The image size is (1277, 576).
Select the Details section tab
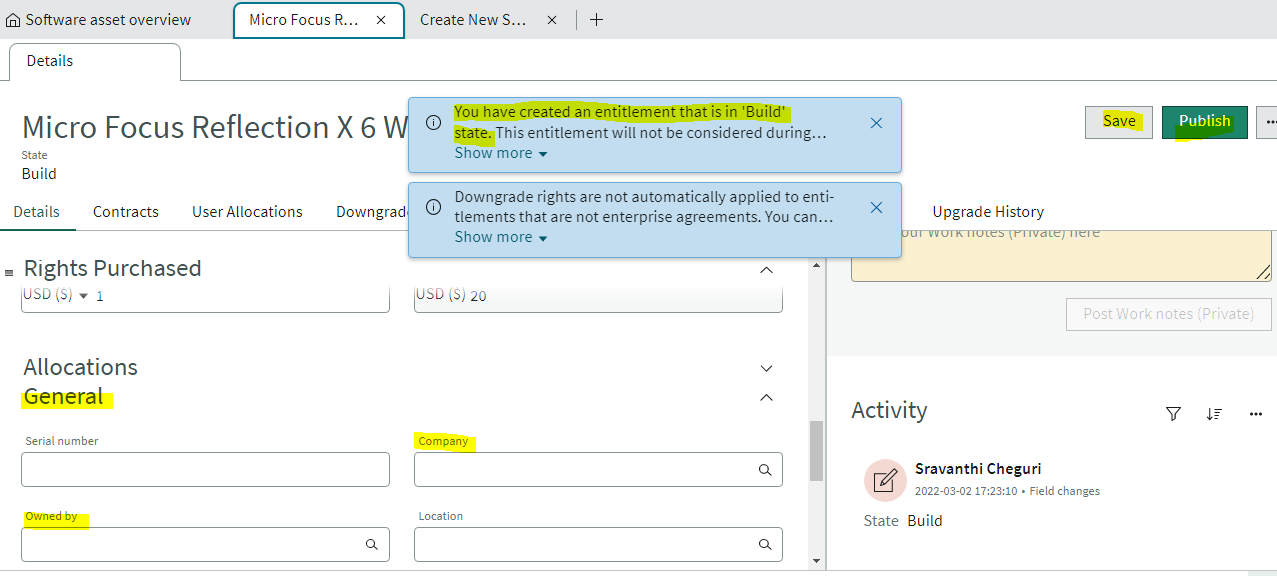coord(37,212)
